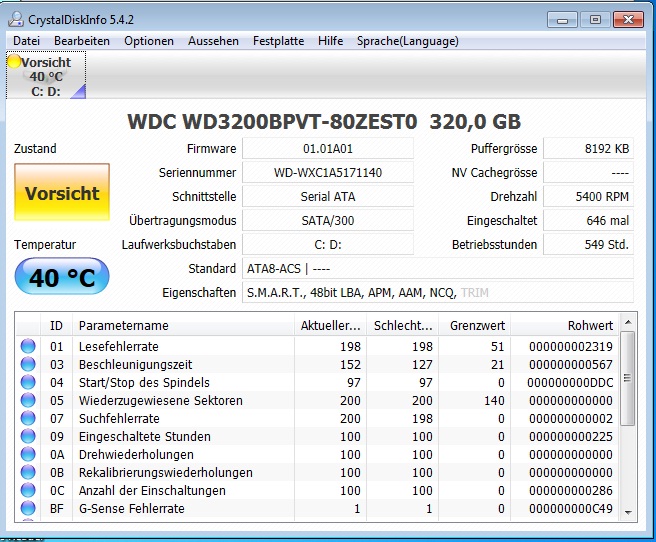Click blue status orb for Anzahl der Einschaltungen

[x=28, y=490]
